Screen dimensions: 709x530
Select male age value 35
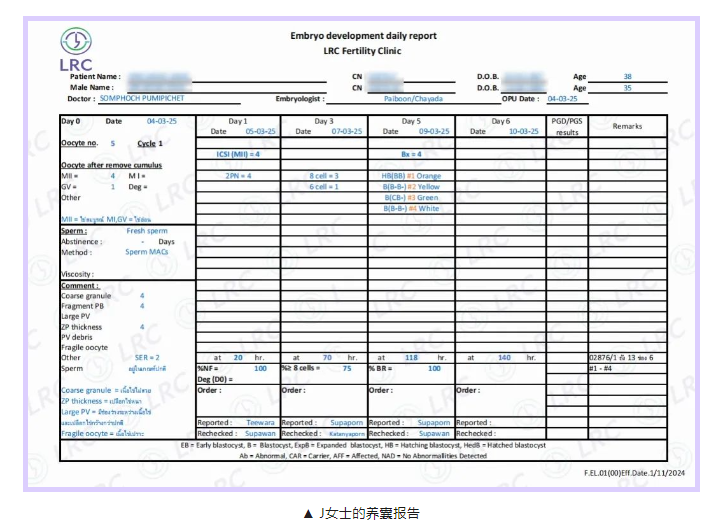[627, 88]
